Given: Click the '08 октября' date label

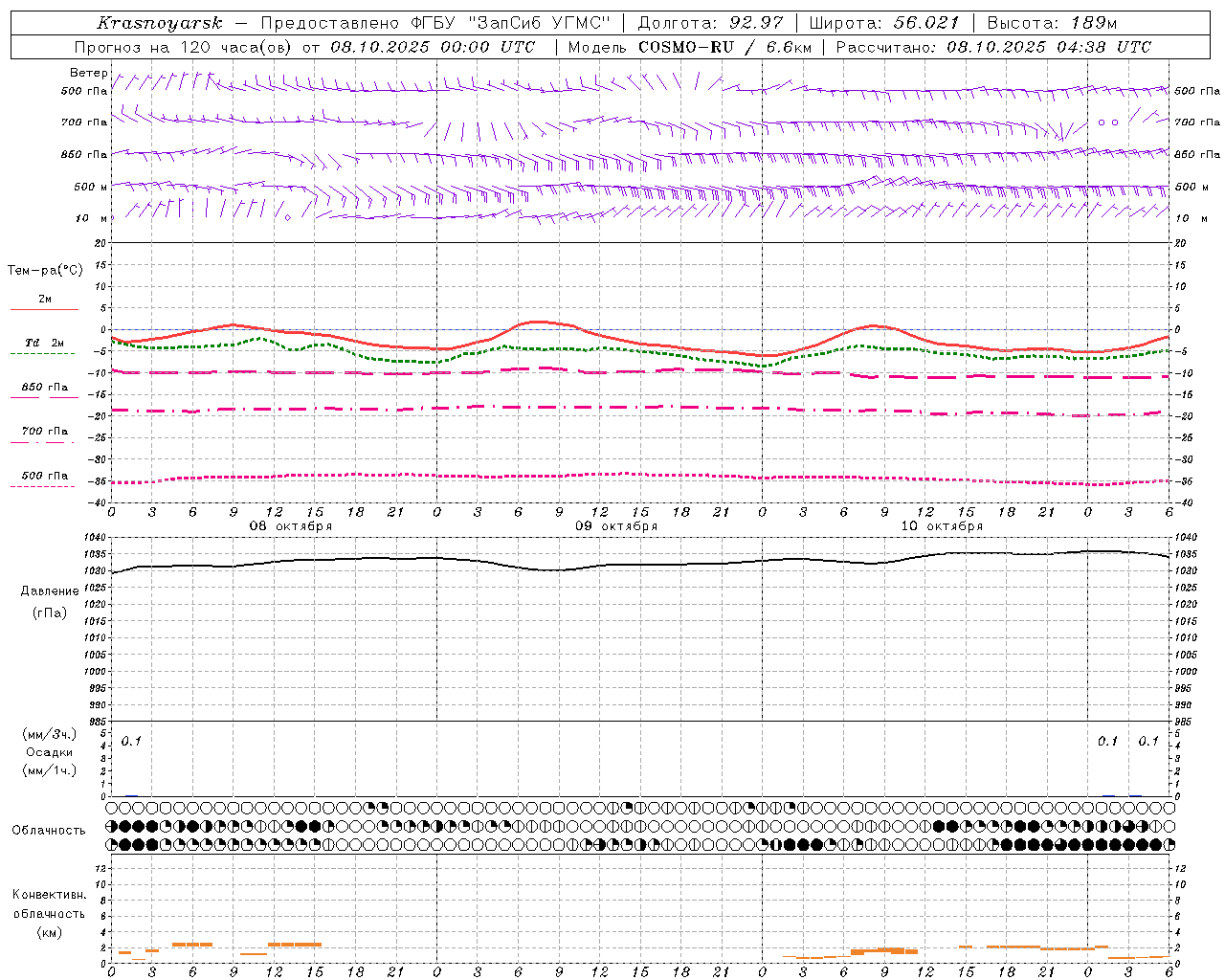Looking at the screenshot, I should (x=291, y=526).
